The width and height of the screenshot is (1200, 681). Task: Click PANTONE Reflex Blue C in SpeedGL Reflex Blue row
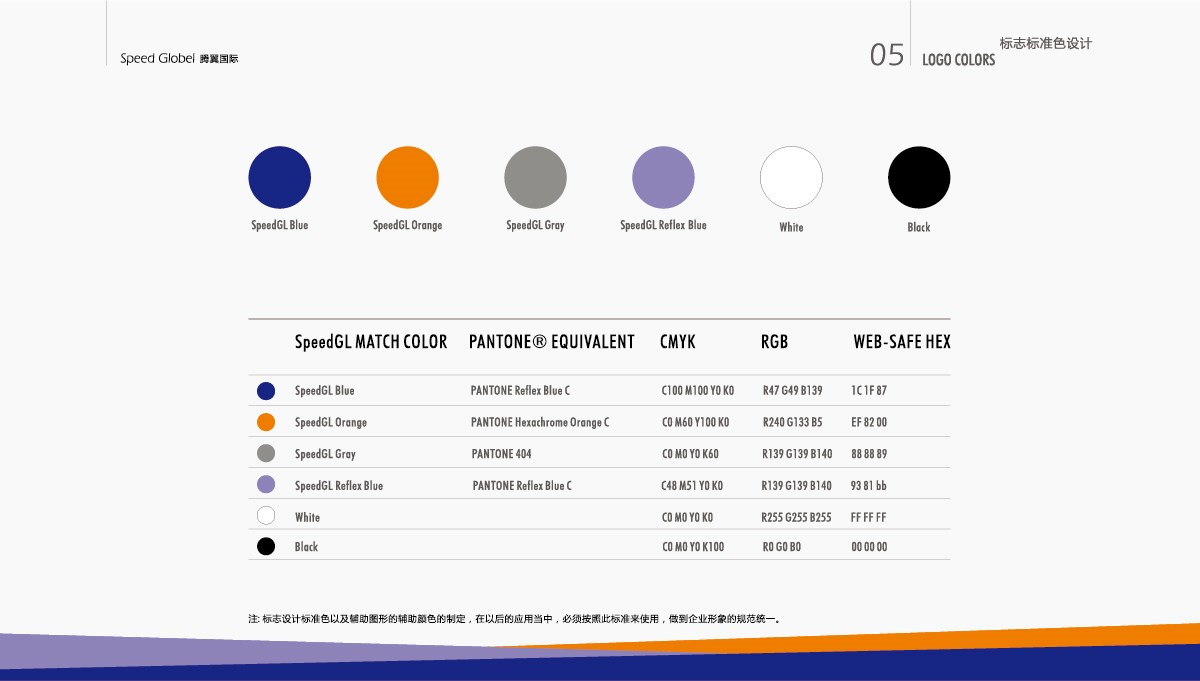pos(522,486)
